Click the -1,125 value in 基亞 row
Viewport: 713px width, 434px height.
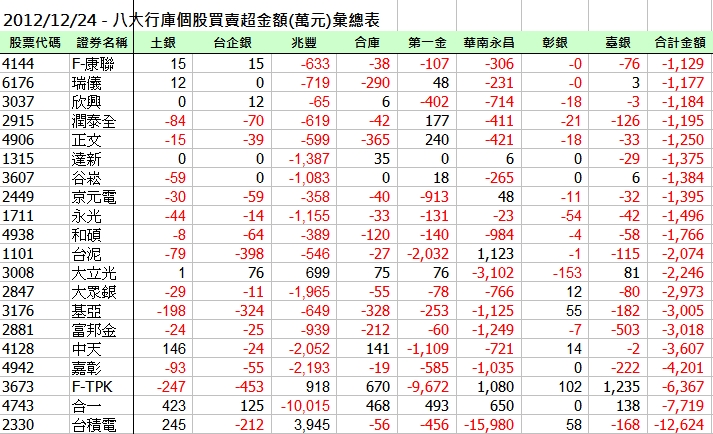[493, 311]
